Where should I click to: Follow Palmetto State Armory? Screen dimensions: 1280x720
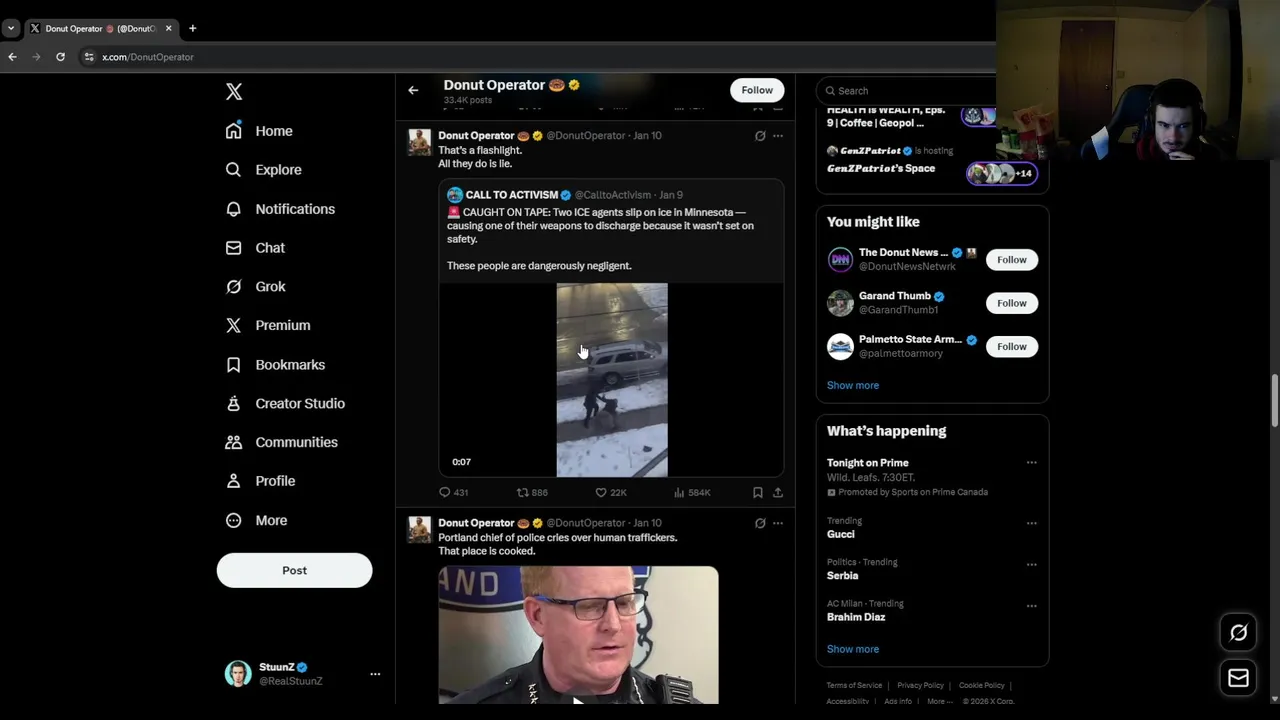point(1011,347)
